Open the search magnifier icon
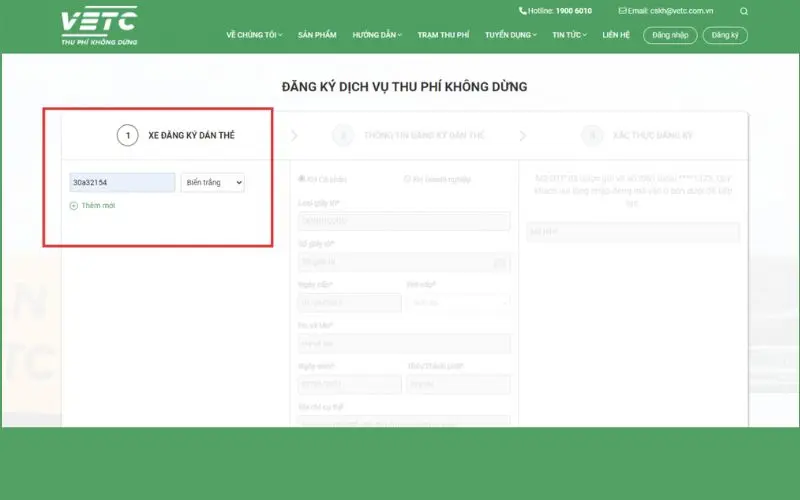This screenshot has height=500, width=800. [x=744, y=11]
